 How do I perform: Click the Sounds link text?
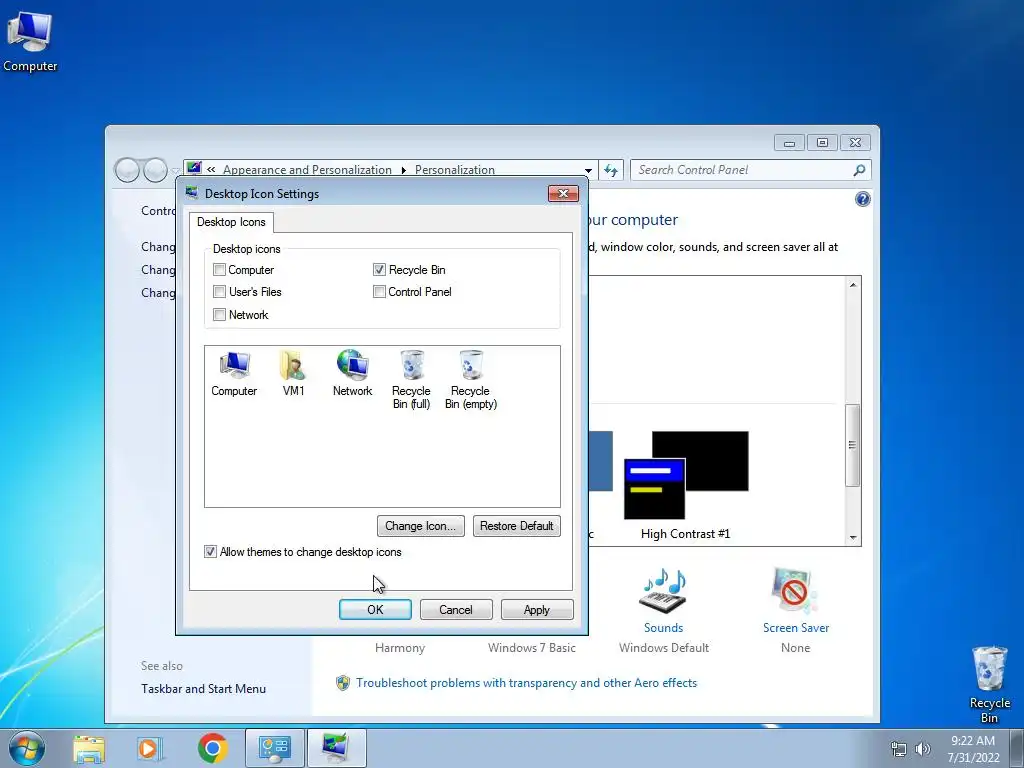[x=664, y=628]
